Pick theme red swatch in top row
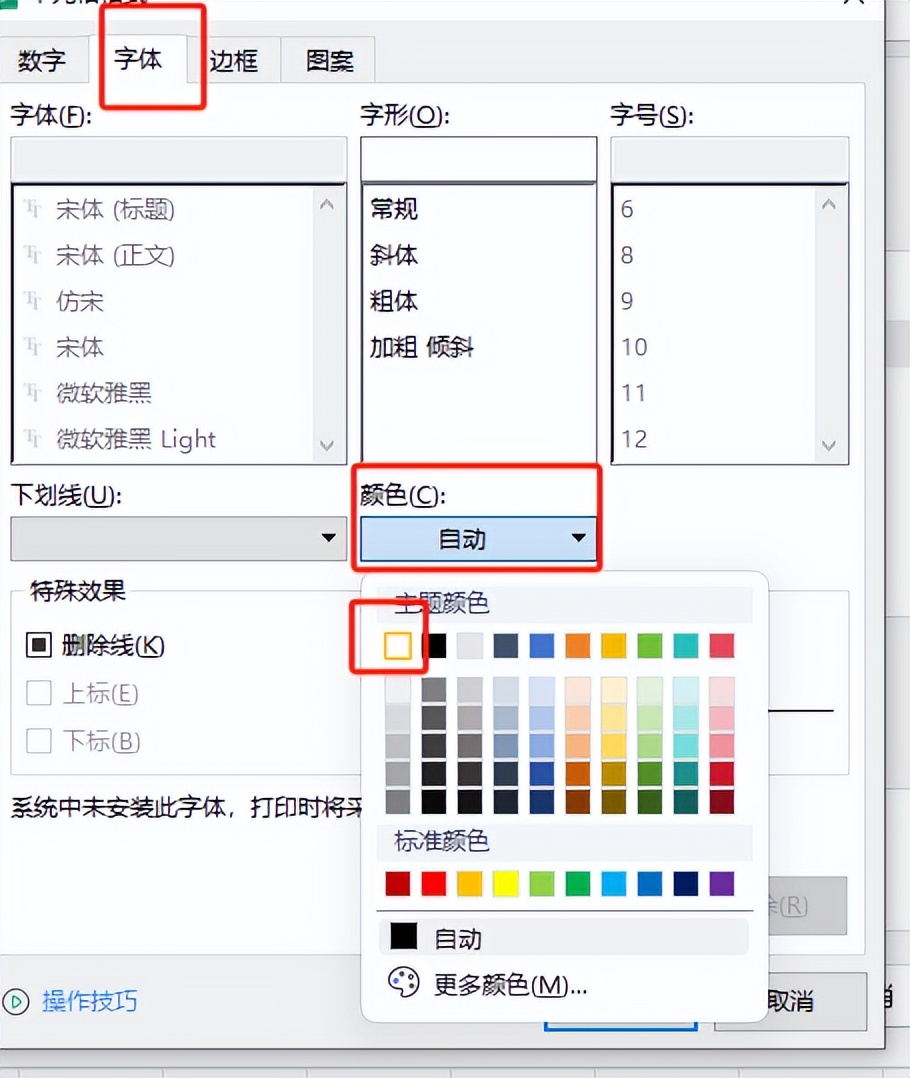Image resolution: width=910 pixels, height=1078 pixels. click(x=722, y=646)
